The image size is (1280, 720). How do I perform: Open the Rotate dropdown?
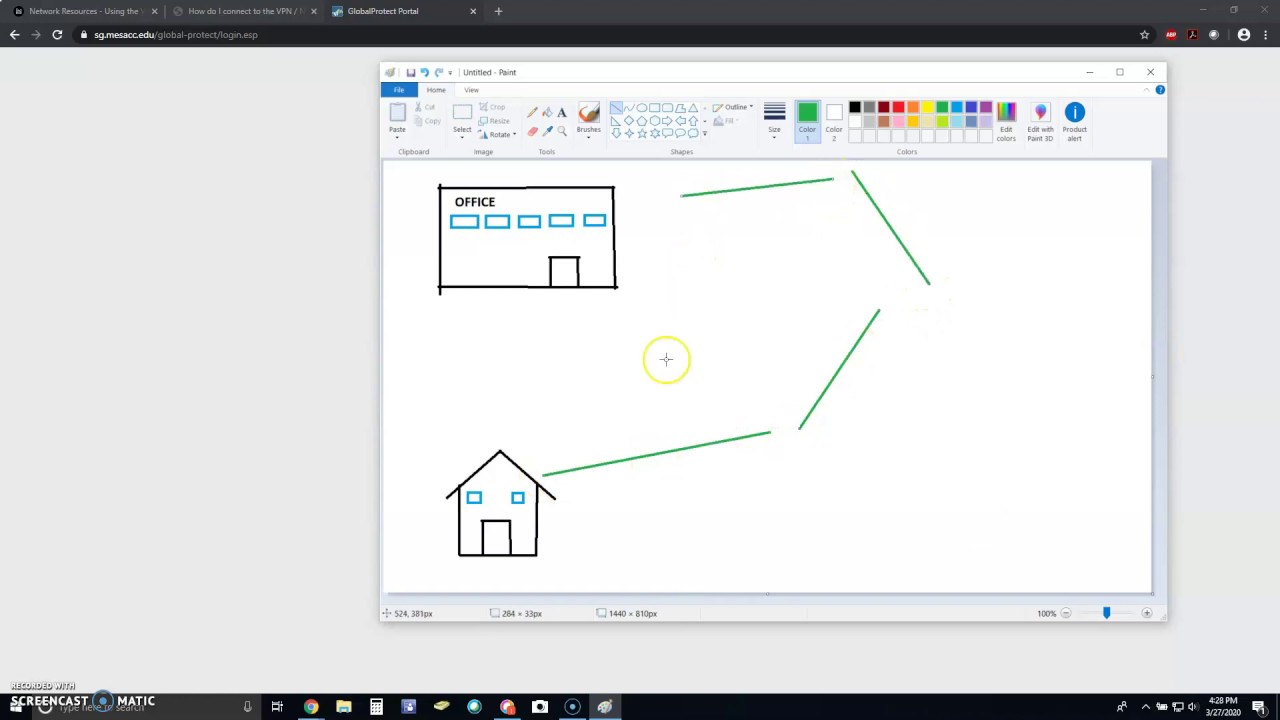point(497,134)
